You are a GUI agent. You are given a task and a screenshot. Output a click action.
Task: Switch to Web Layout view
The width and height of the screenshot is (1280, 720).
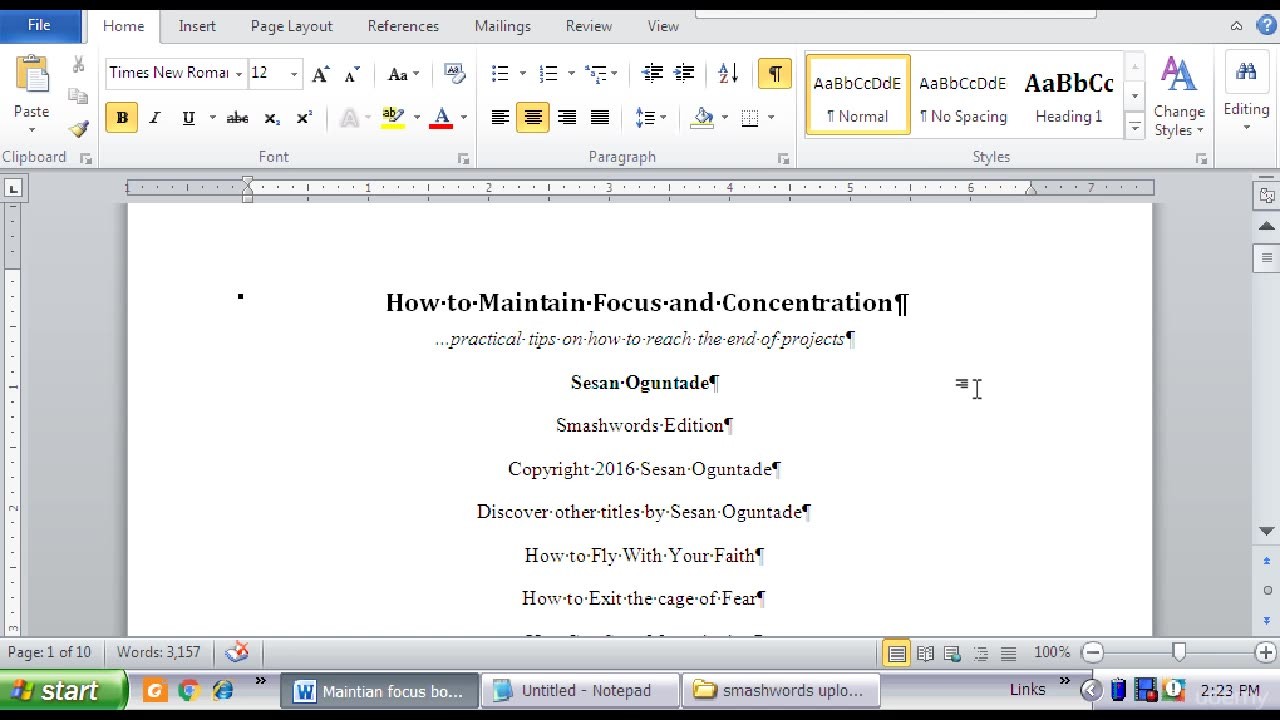click(953, 653)
